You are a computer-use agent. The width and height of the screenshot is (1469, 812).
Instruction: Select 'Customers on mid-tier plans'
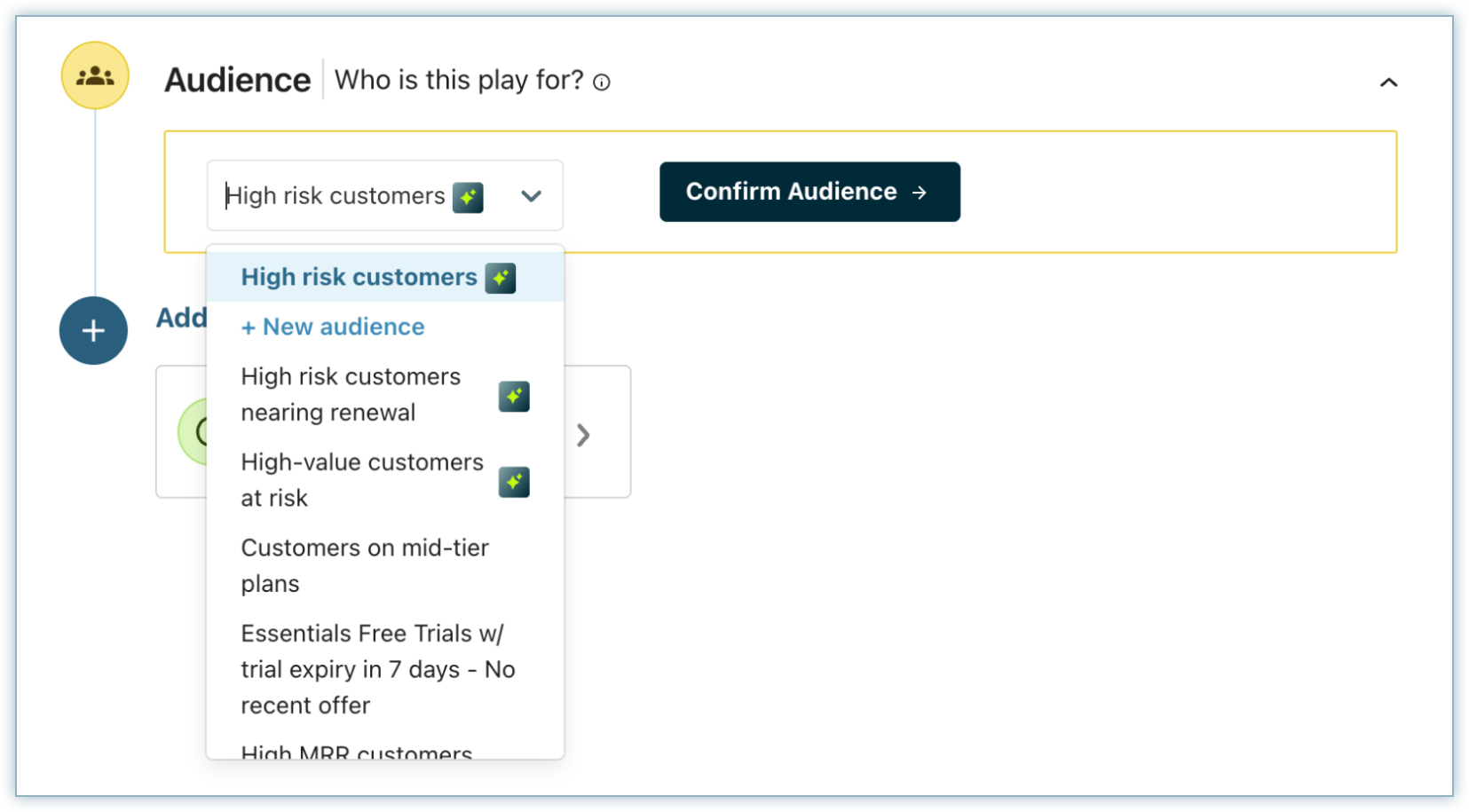(x=364, y=565)
